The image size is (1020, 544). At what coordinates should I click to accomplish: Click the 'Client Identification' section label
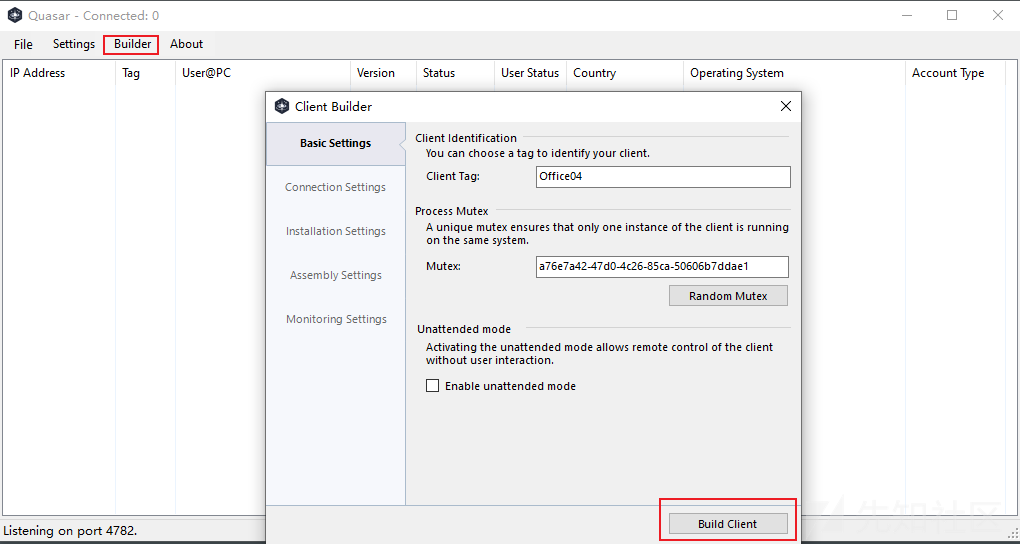pyautogui.click(x=466, y=138)
